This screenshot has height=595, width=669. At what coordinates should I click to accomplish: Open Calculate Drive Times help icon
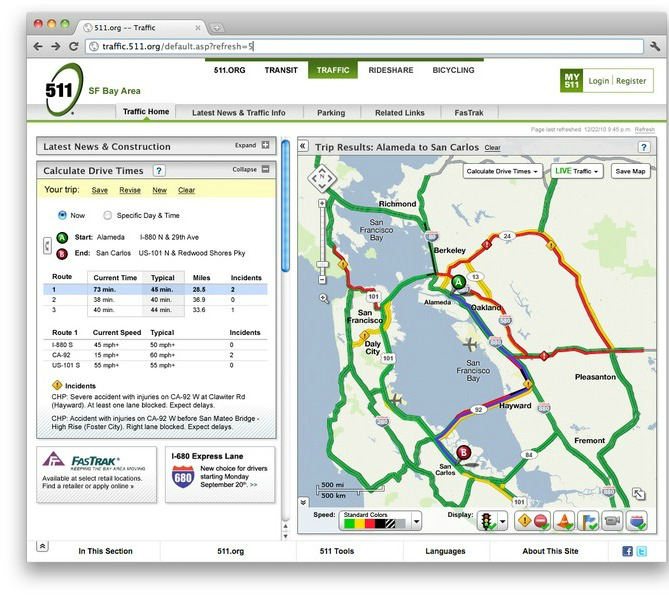point(159,171)
